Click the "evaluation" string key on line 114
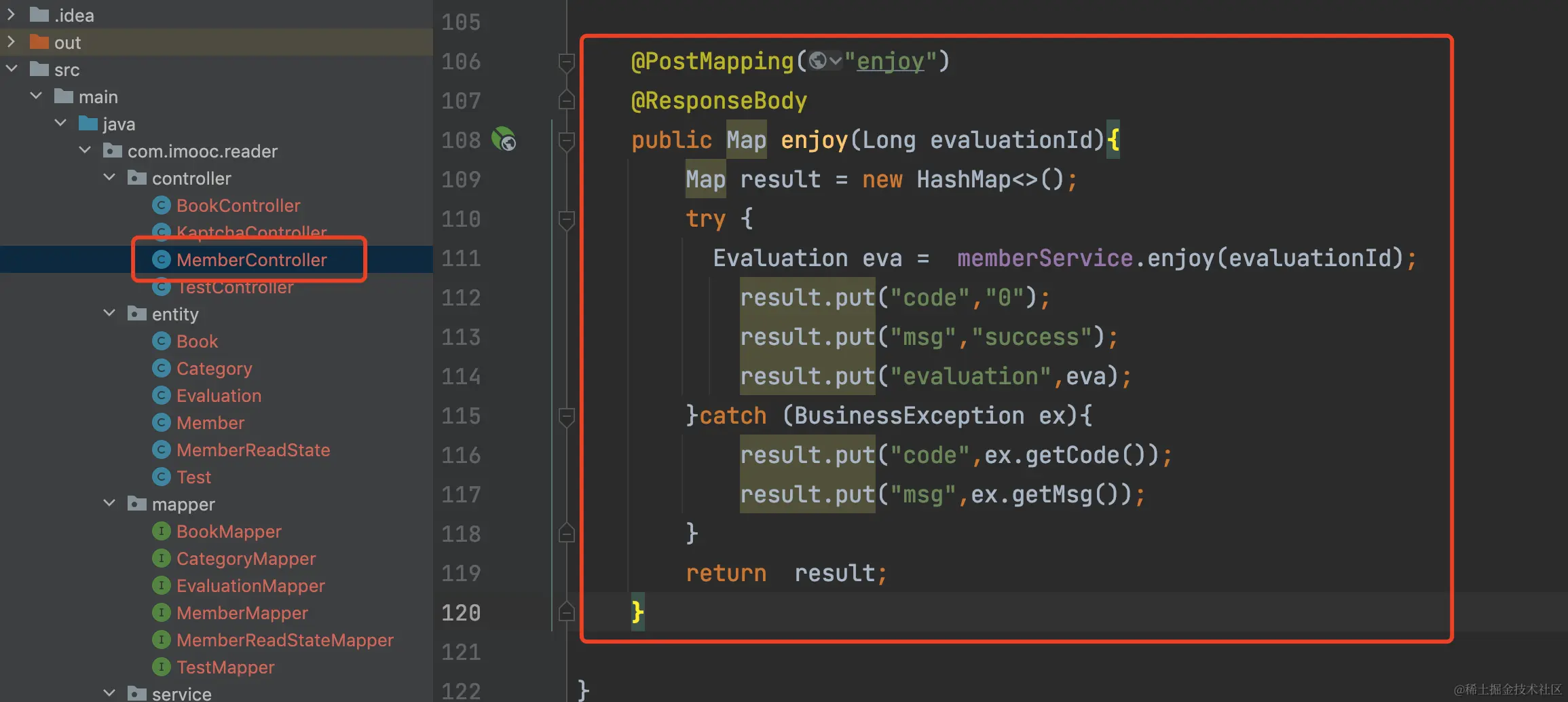The width and height of the screenshot is (1568, 702). click(x=971, y=377)
